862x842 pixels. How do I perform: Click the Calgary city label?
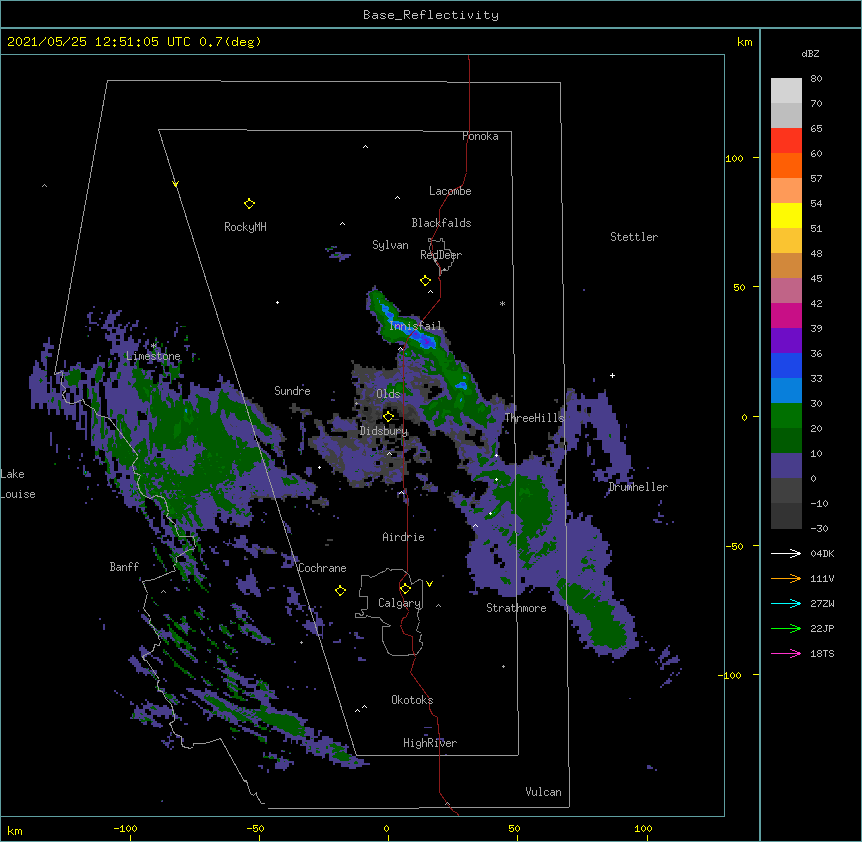(400, 603)
